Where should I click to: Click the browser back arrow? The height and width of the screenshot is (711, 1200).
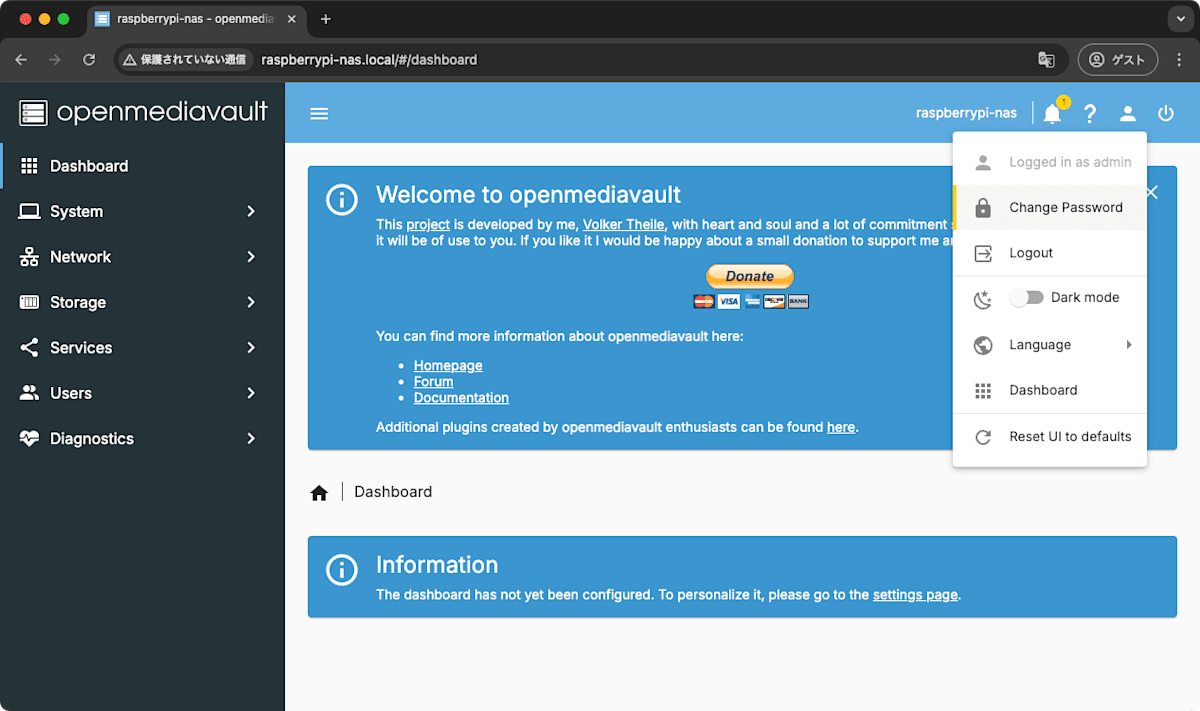tap(21, 60)
